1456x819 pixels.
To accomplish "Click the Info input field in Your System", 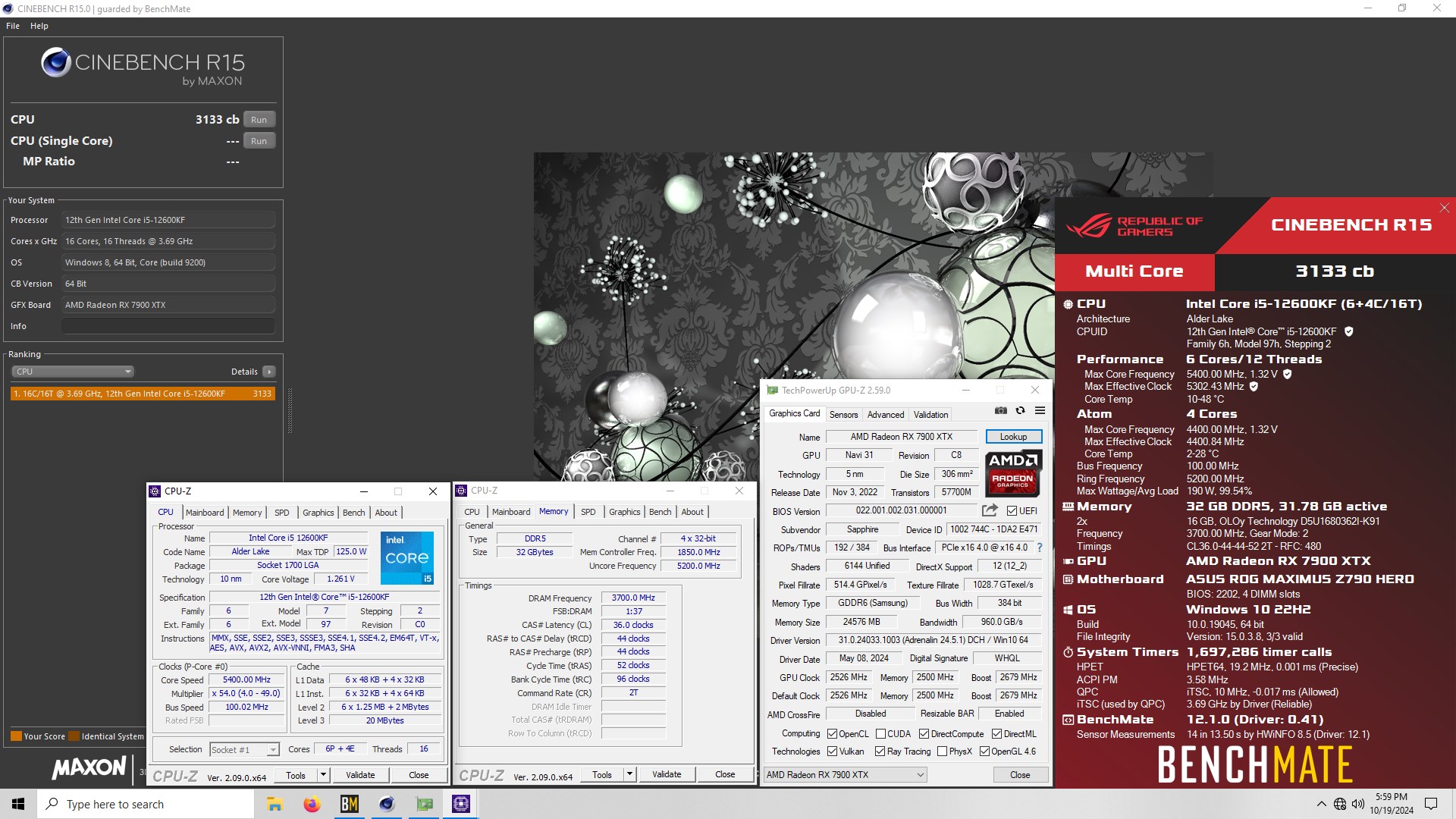I will [x=168, y=326].
